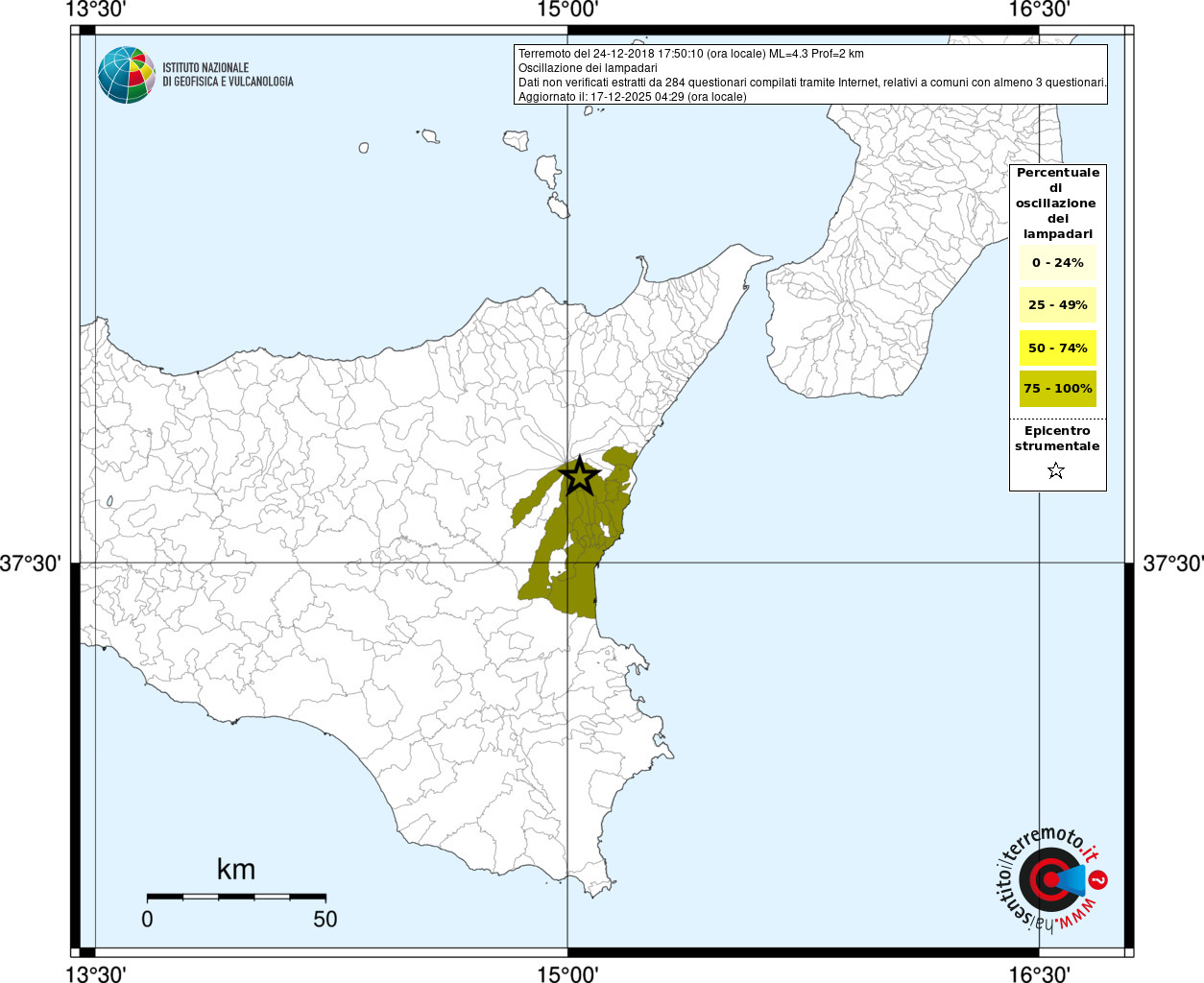This screenshot has height=983, width=1204.
Task: Click the black-and-white scale bar
Action: [236, 897]
